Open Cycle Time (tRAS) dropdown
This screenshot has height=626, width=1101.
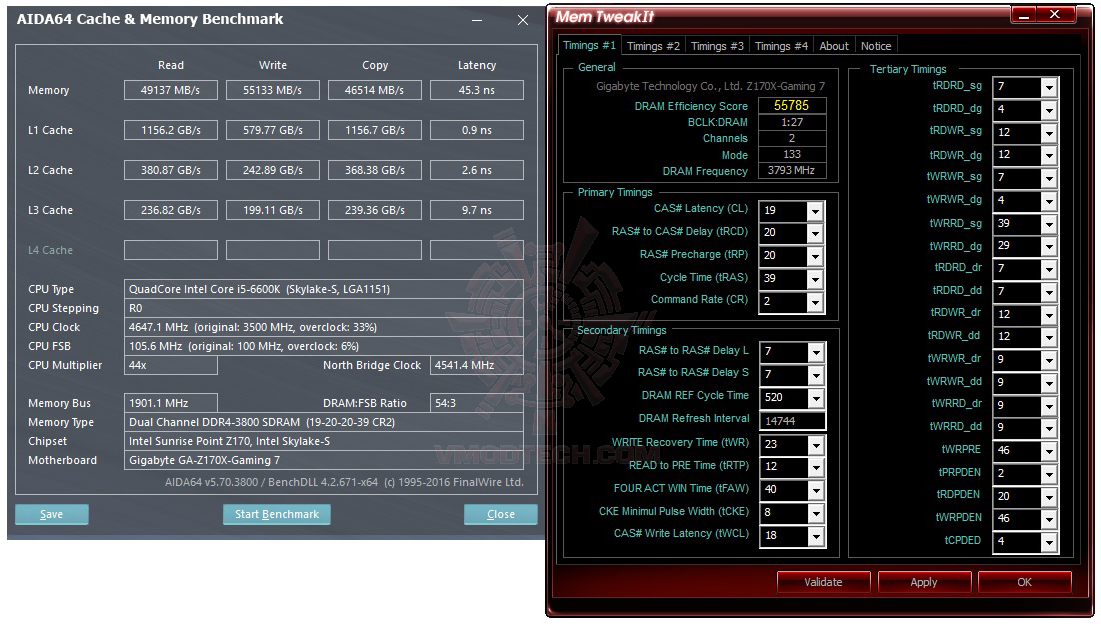coord(815,279)
